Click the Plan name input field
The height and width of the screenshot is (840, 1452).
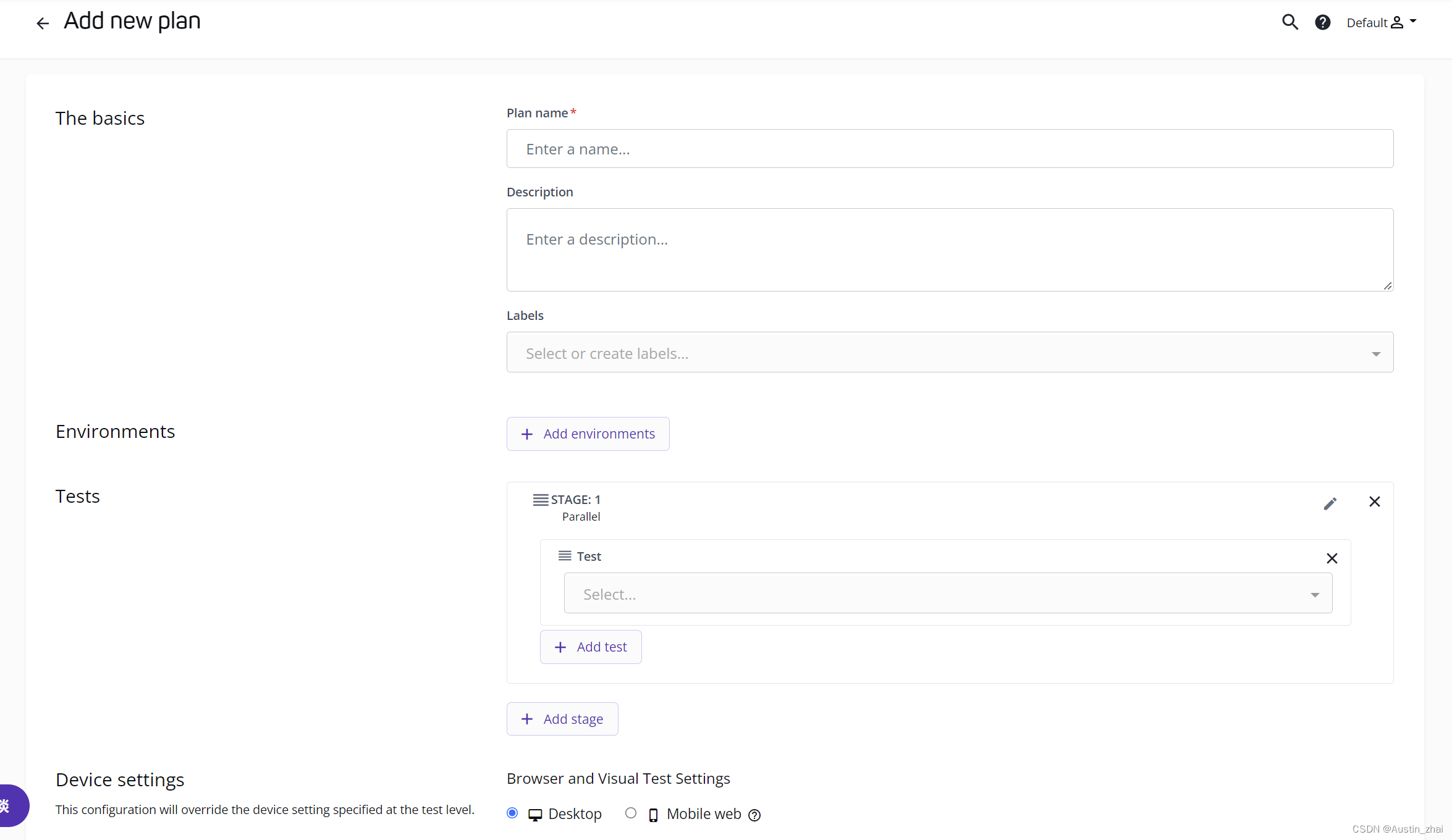pos(950,148)
